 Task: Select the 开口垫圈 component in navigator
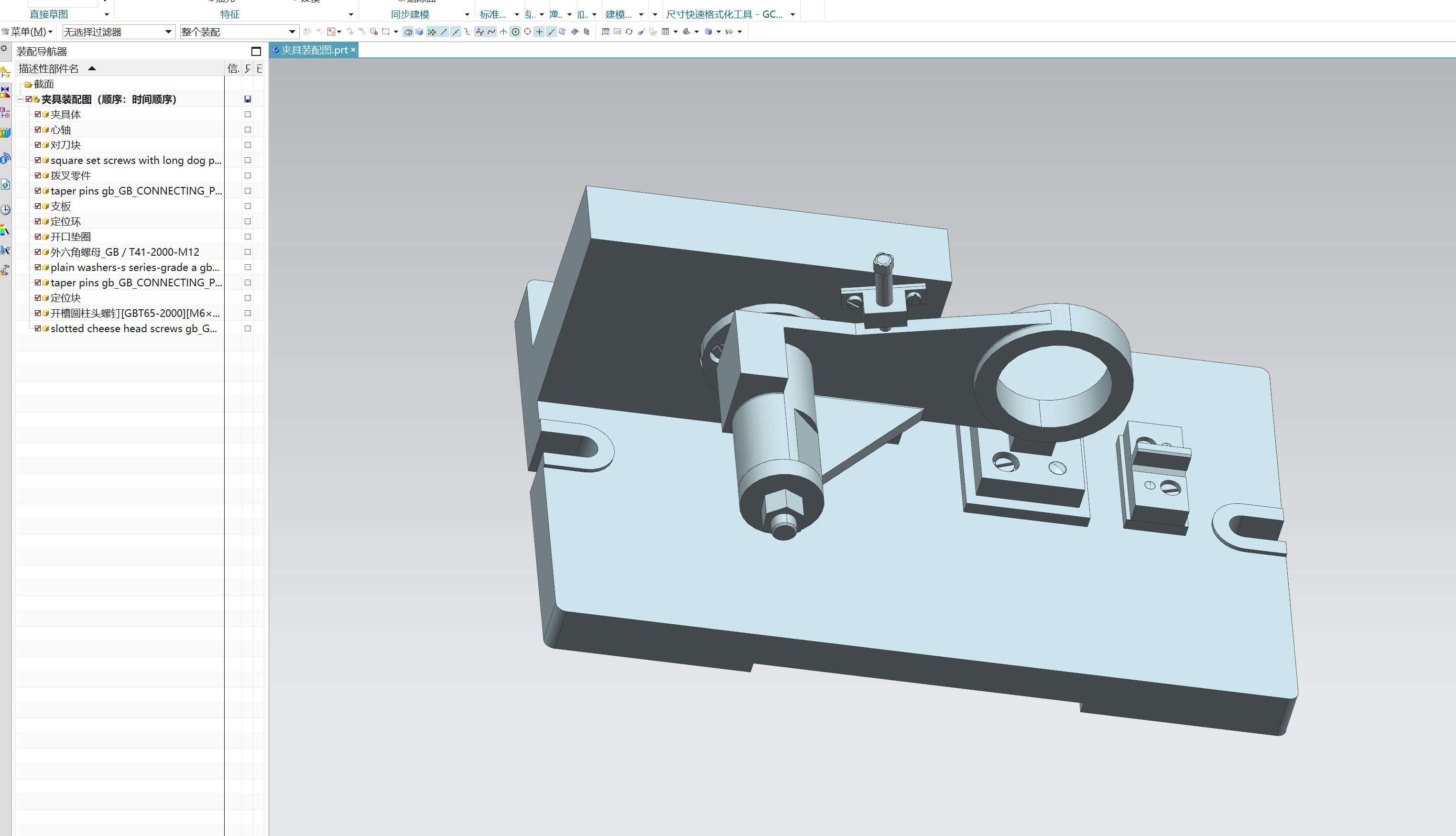coord(71,237)
